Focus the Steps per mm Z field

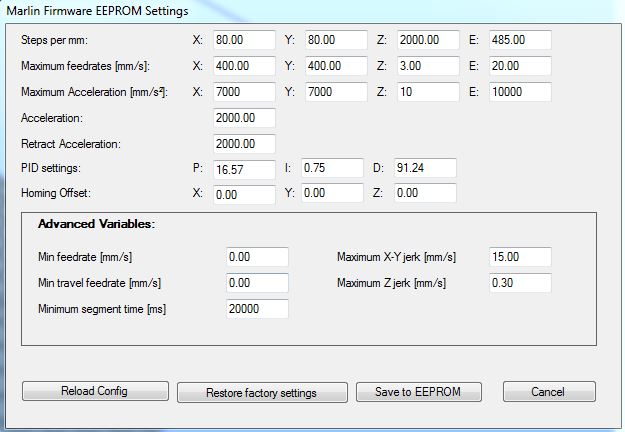tap(427, 41)
